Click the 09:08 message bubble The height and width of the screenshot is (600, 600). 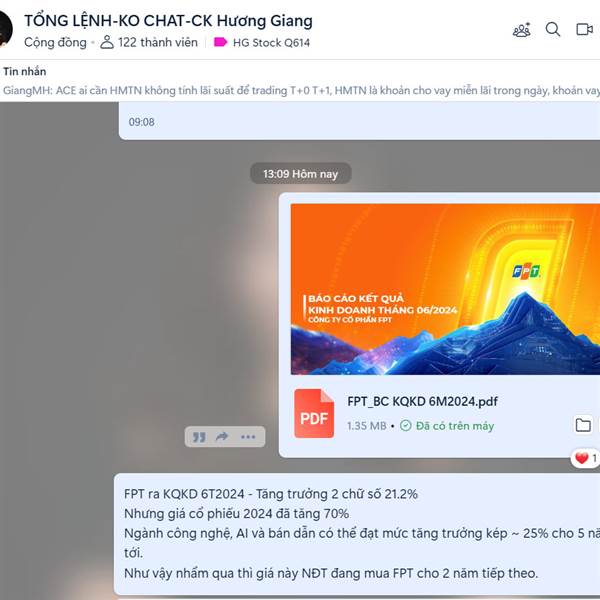[x=359, y=121]
